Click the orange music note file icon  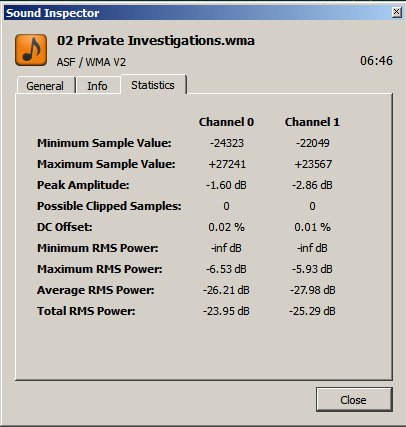31,50
